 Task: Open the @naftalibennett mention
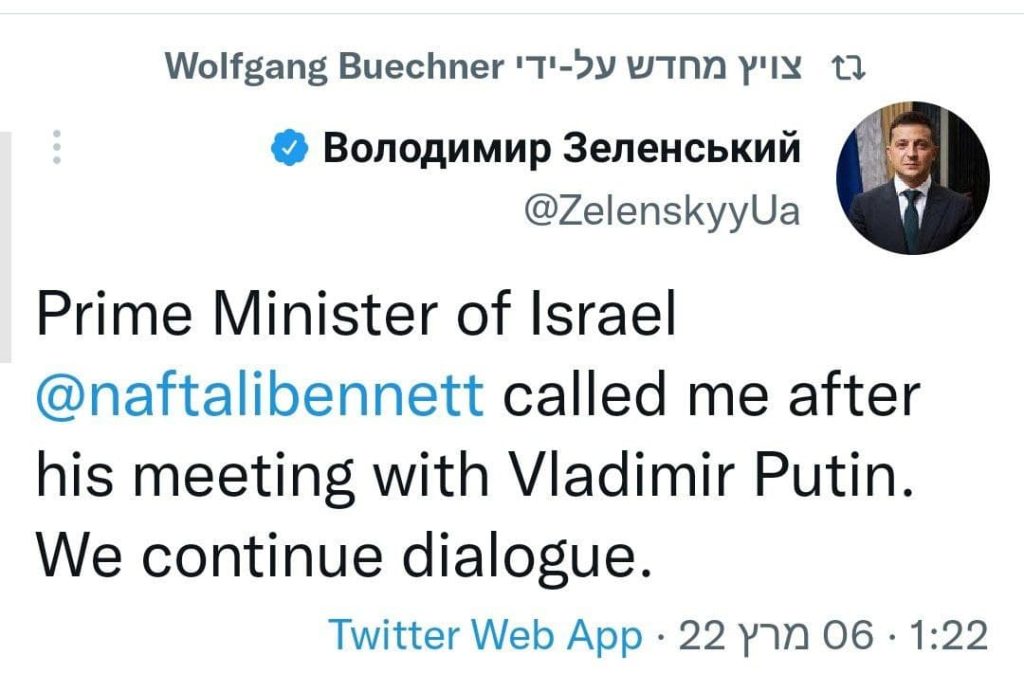tap(259, 396)
